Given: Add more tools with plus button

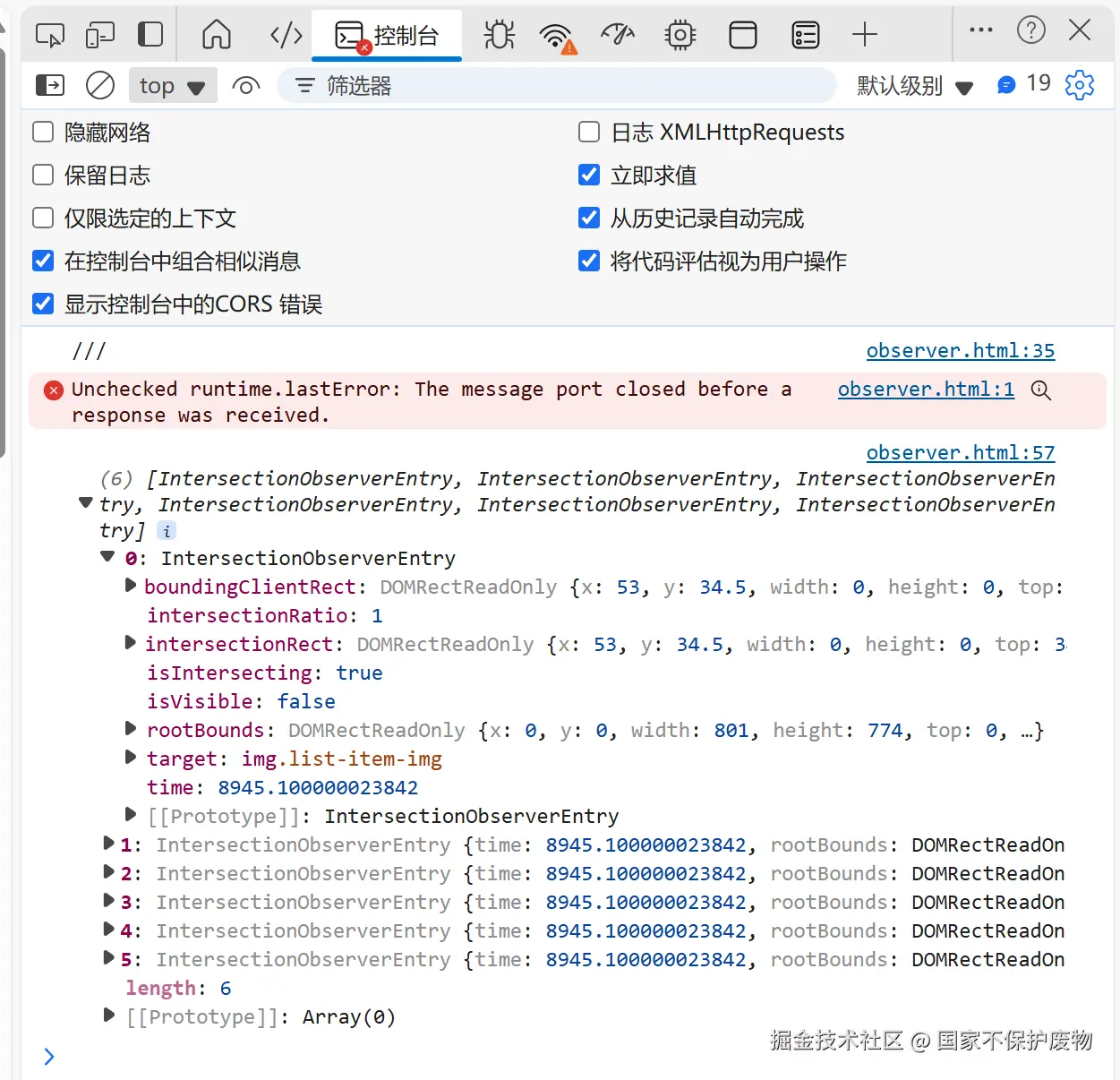Looking at the screenshot, I should tap(865, 35).
